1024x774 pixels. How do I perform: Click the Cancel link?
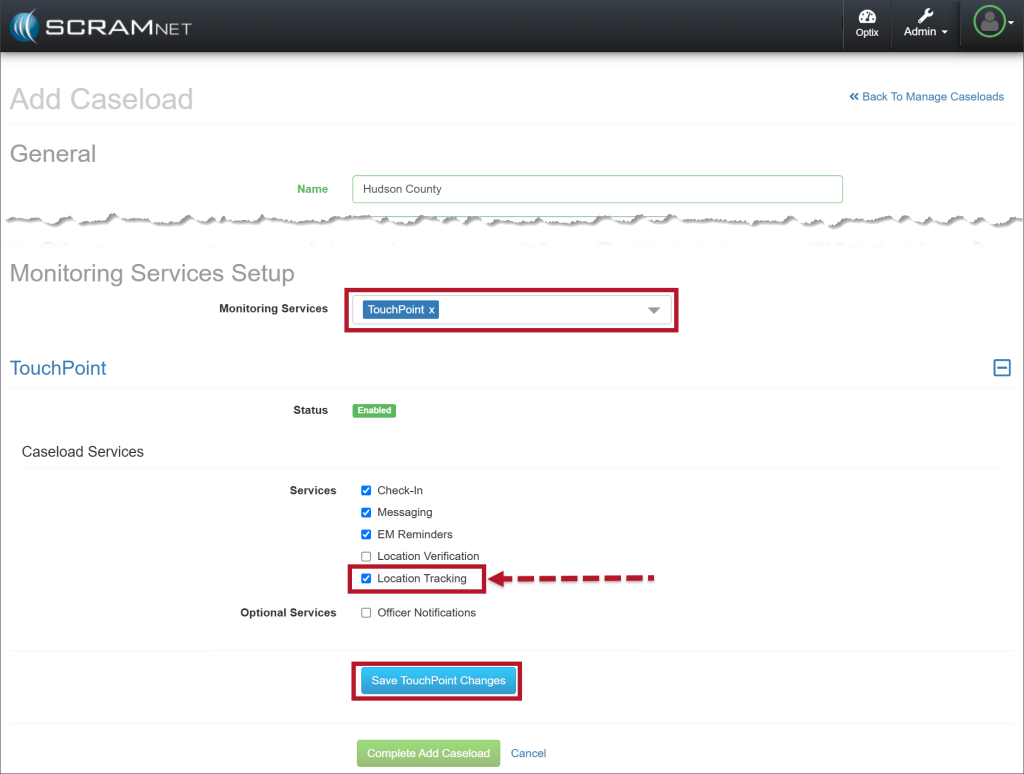[528, 753]
